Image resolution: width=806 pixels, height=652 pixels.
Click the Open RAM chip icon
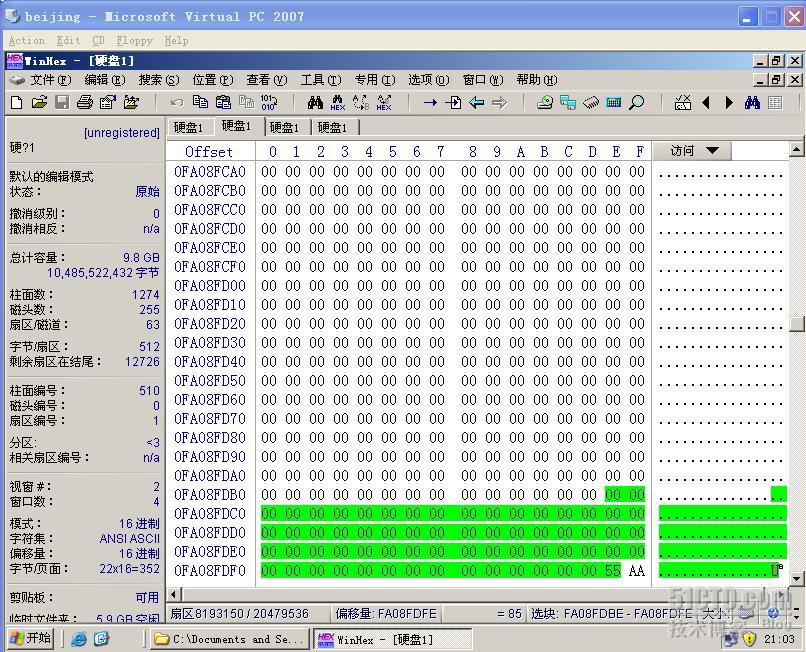pyautogui.click(x=591, y=102)
